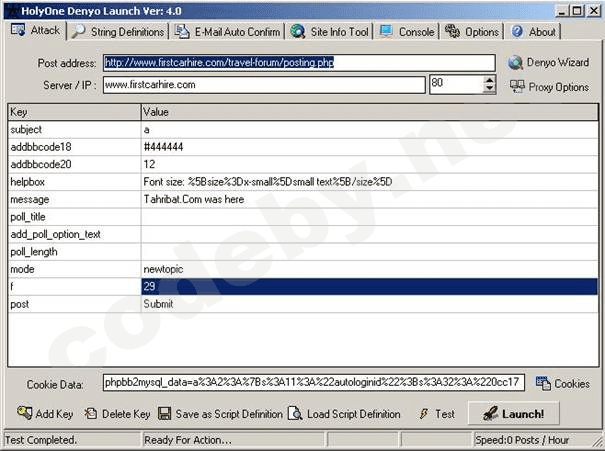Open the Console tab
Screen dimensions: 605x451
tap(407, 32)
